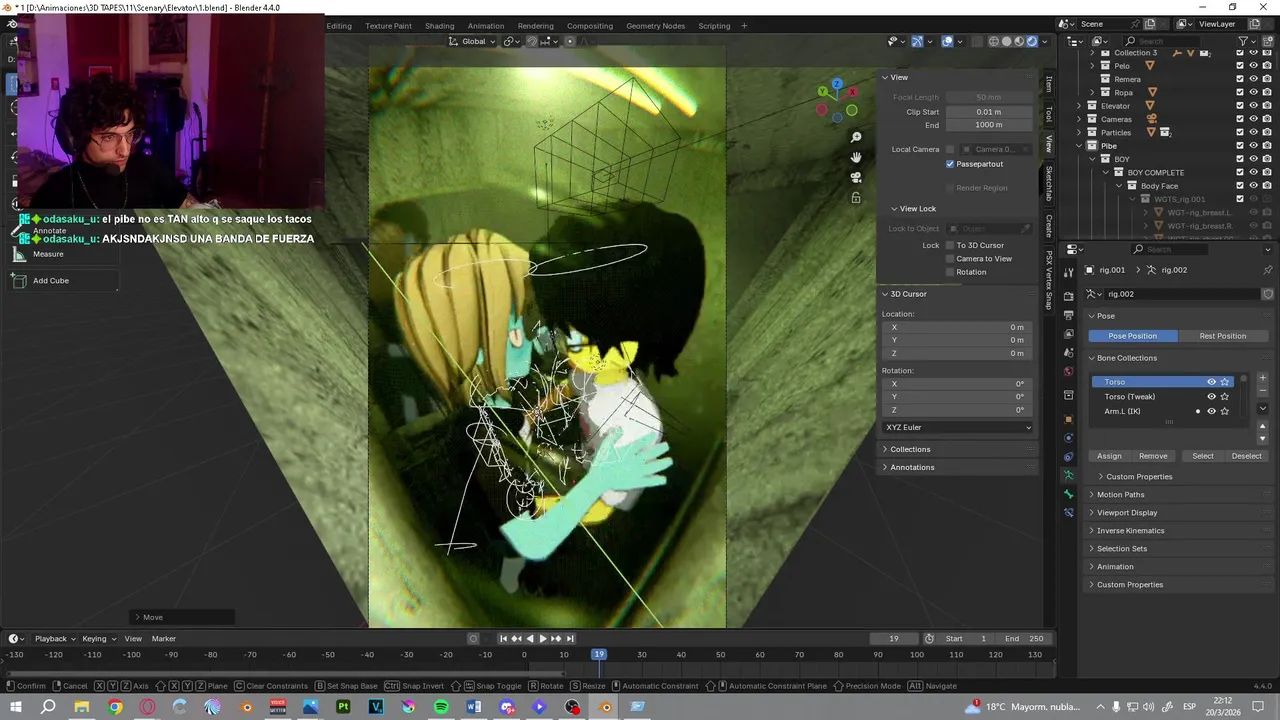
Task: Open the Global transform orientation dropdown
Action: point(473,41)
